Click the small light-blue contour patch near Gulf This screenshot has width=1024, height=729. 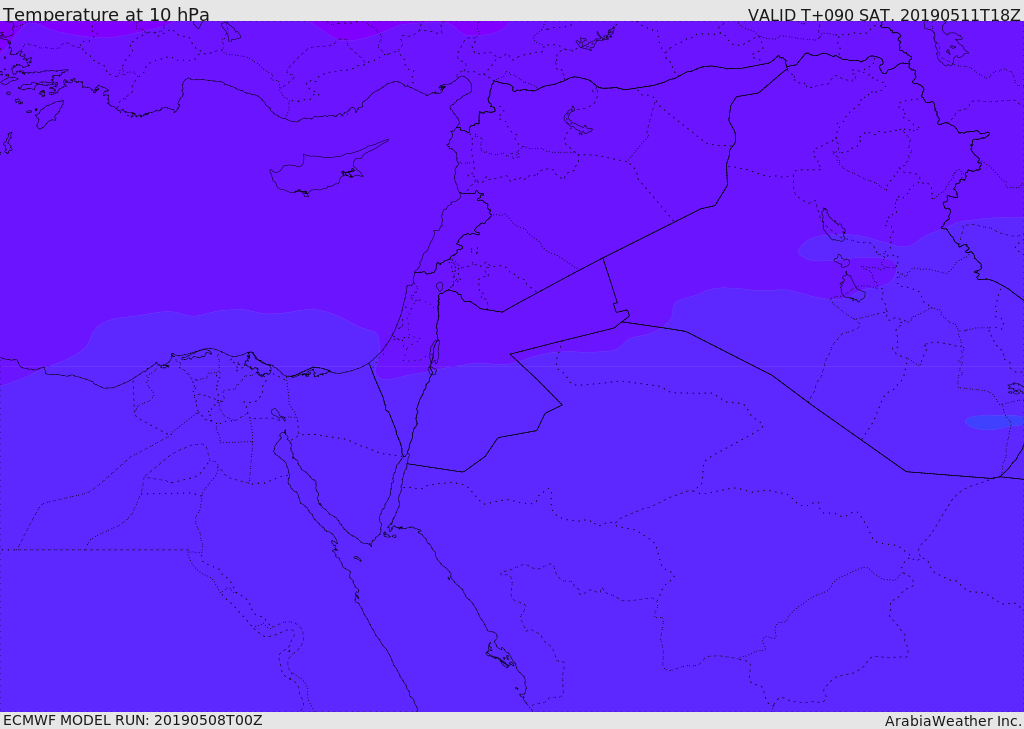[x=993, y=422]
